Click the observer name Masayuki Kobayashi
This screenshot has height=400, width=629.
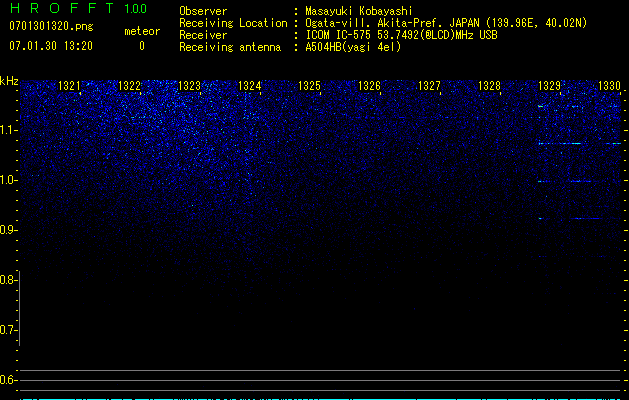point(359,11)
